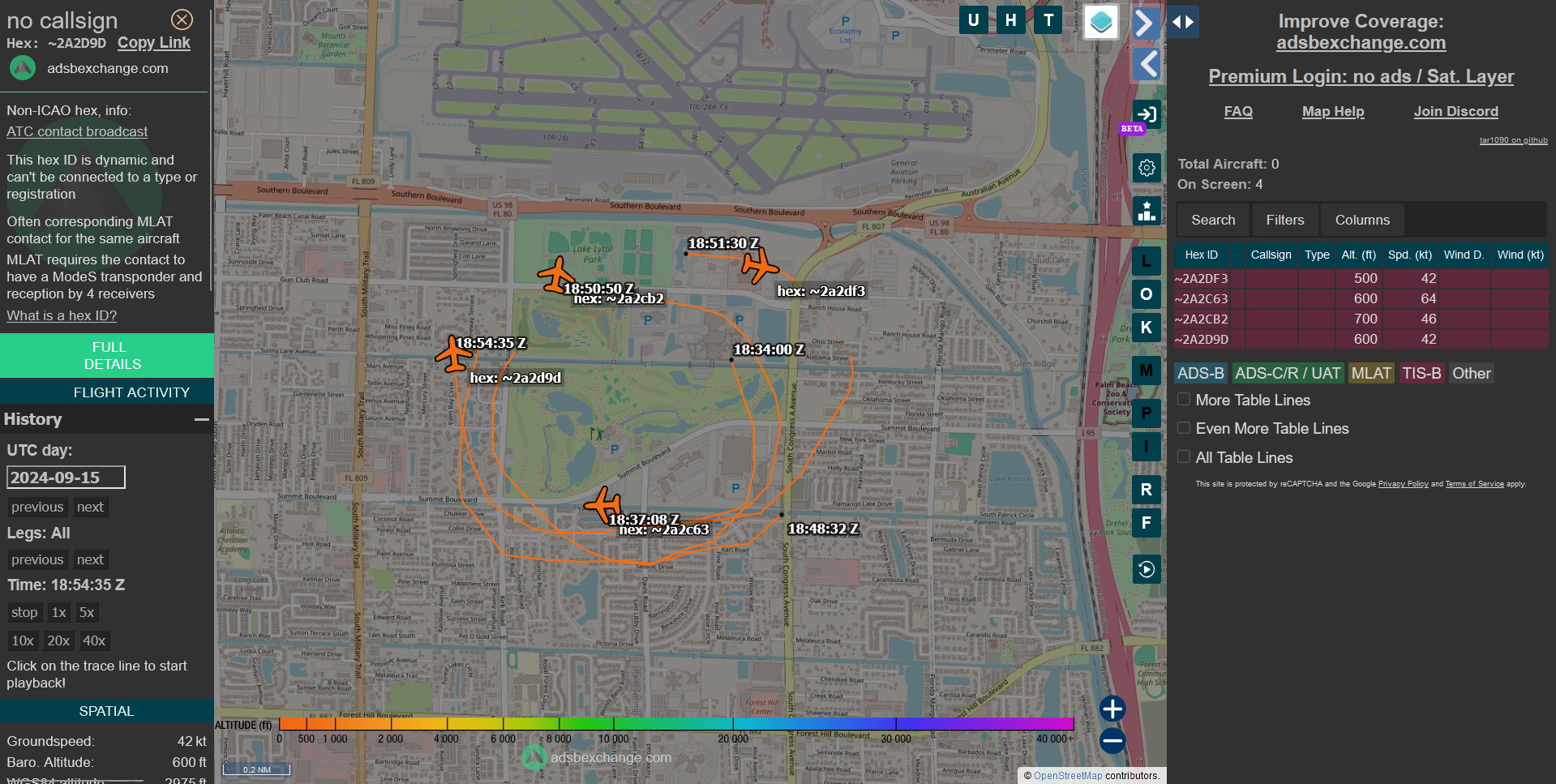Click the U map toggle button
This screenshot has height=784, width=1556.
tap(973, 20)
